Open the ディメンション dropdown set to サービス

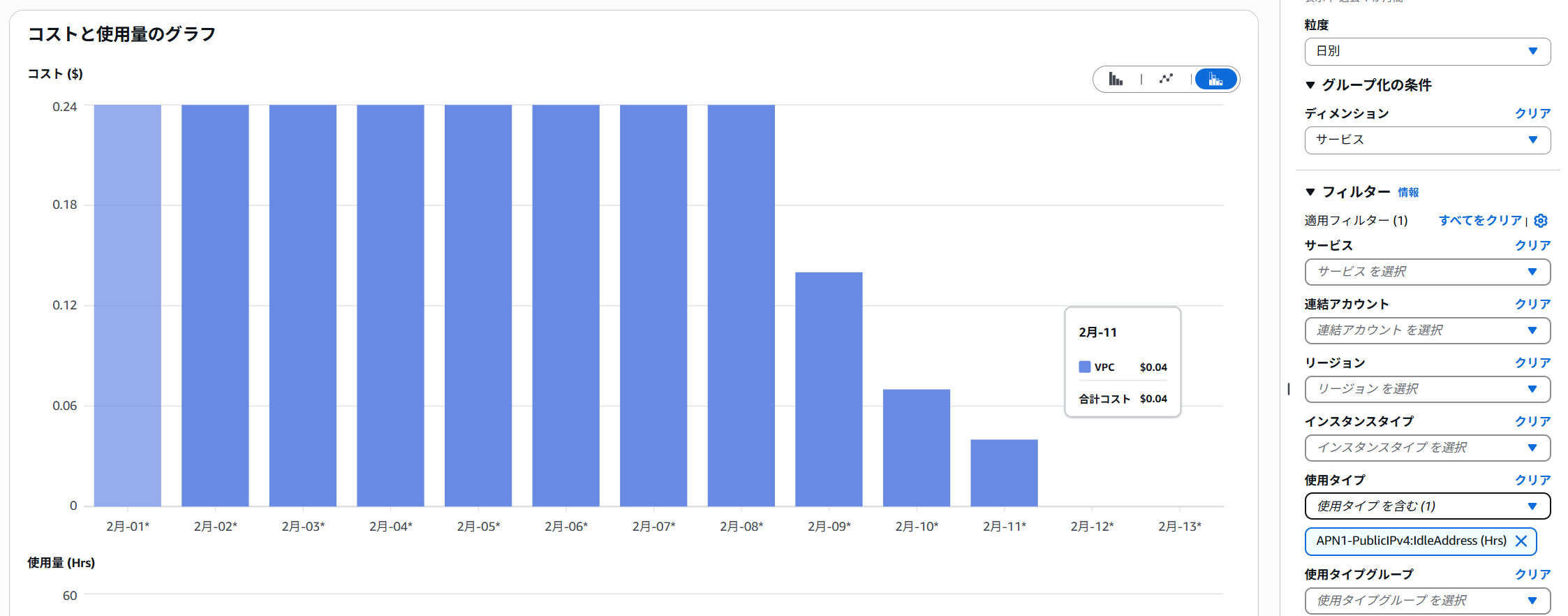pyautogui.click(x=1427, y=140)
